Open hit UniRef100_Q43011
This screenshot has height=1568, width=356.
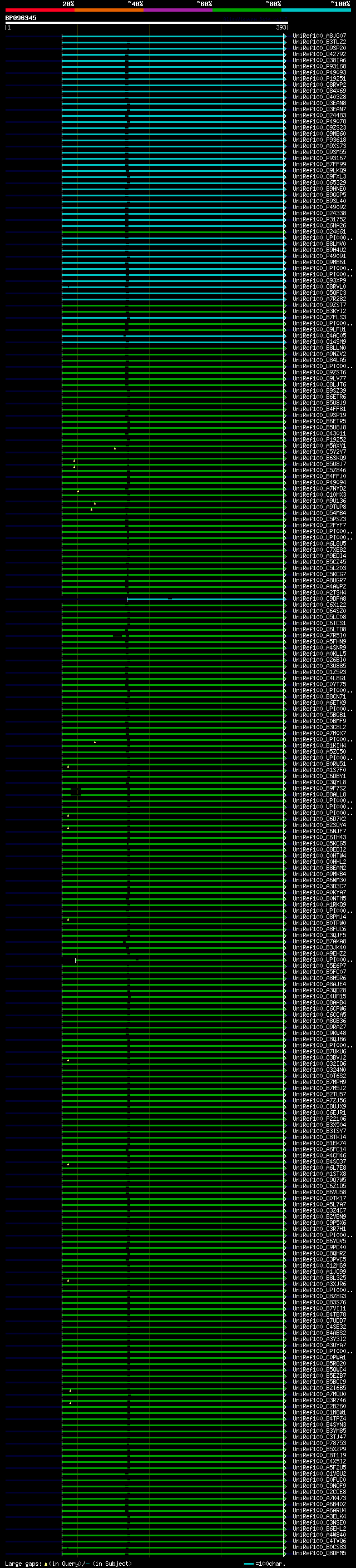[x=319, y=434]
